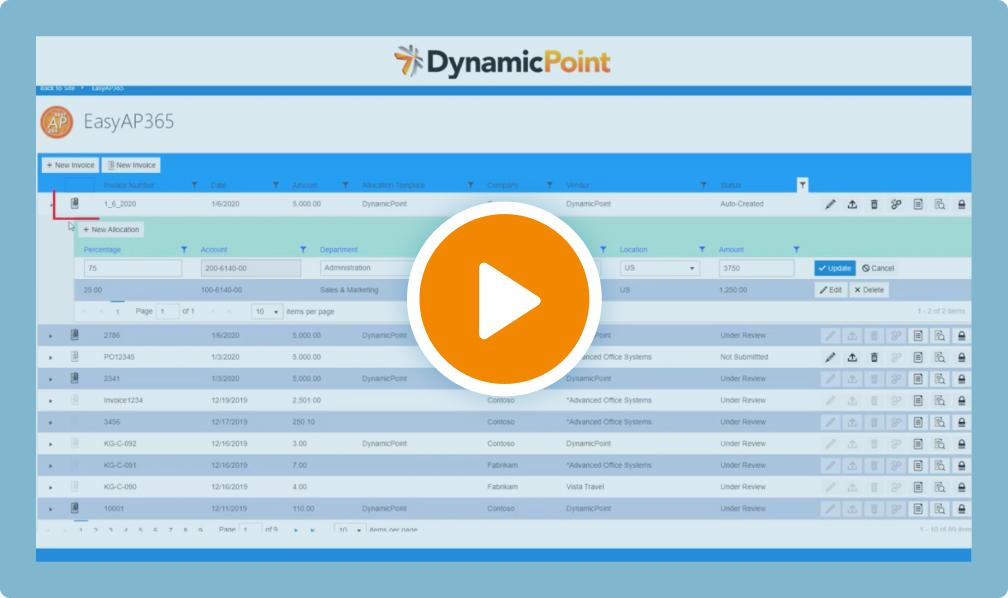Delete the Sales & Marketing allocation row
The width and height of the screenshot is (1008, 598).
click(868, 290)
